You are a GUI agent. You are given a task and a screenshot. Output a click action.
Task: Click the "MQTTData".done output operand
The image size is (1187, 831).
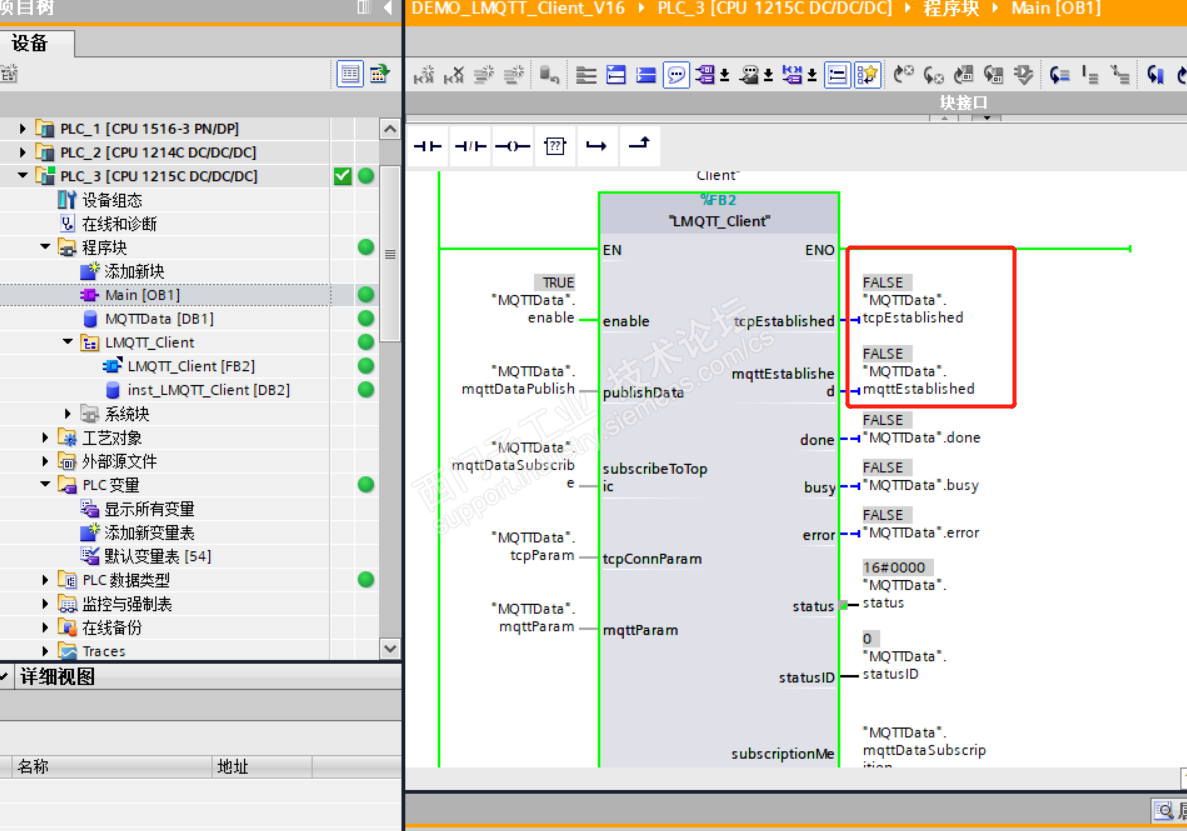coord(921,437)
